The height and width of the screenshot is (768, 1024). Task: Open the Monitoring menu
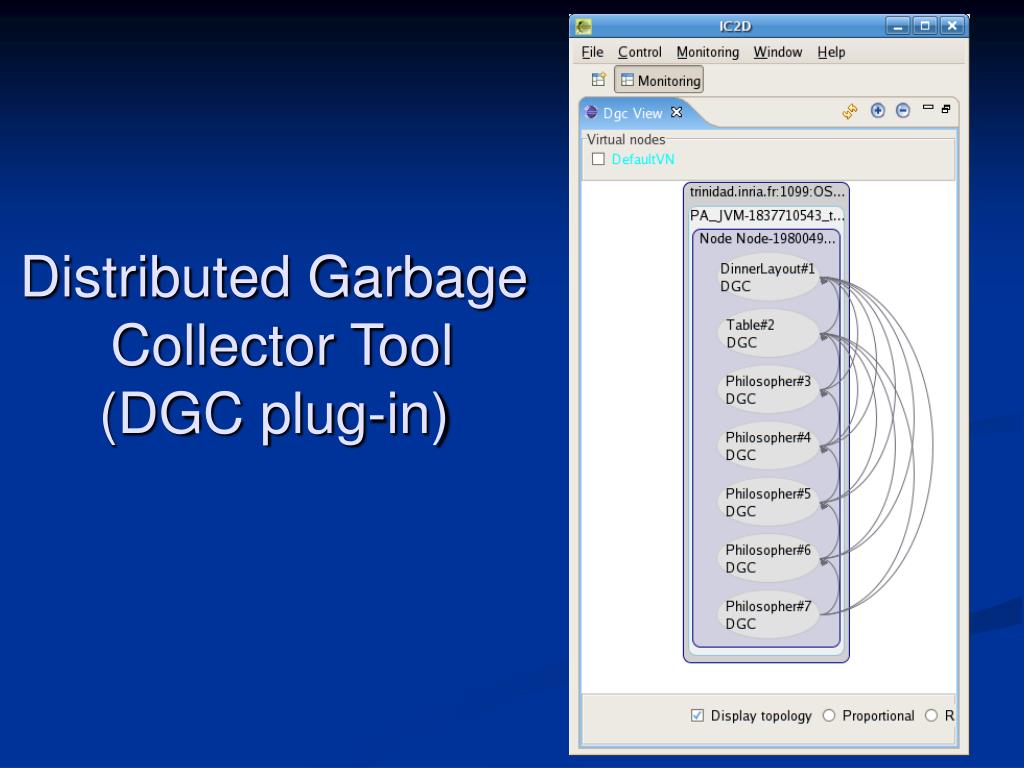[707, 52]
